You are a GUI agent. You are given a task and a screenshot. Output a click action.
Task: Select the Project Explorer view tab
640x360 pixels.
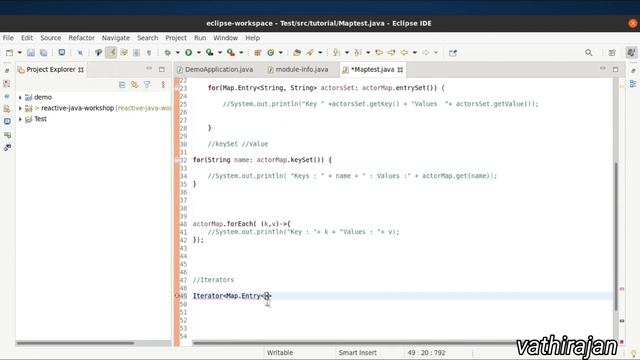pos(51,70)
